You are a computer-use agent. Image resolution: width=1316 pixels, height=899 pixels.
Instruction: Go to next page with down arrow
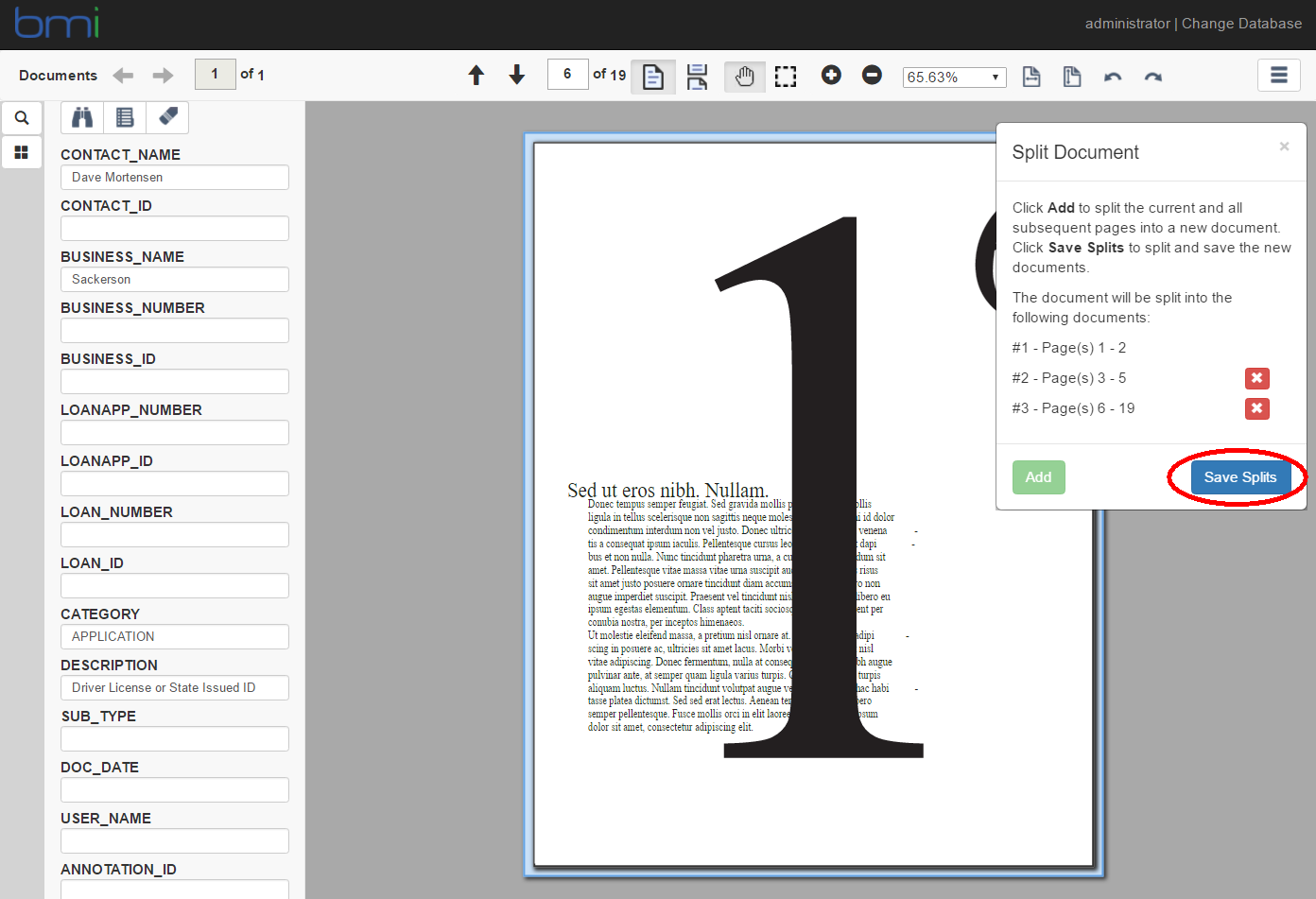[x=517, y=76]
